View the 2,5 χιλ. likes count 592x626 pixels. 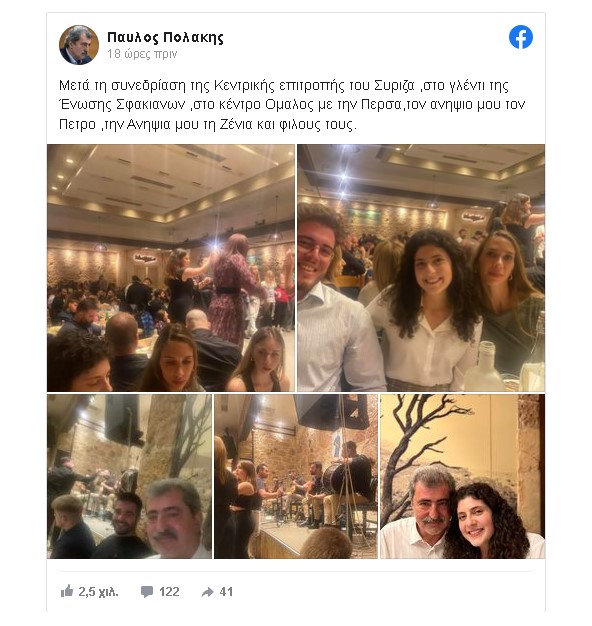click(x=98, y=592)
